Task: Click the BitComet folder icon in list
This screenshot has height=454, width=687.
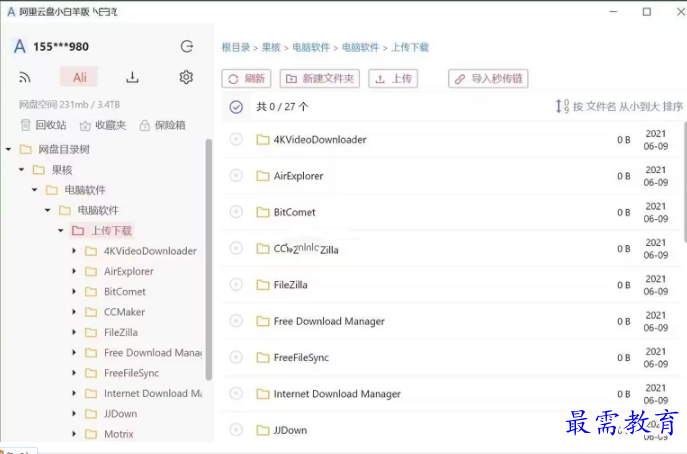Action: [263, 213]
